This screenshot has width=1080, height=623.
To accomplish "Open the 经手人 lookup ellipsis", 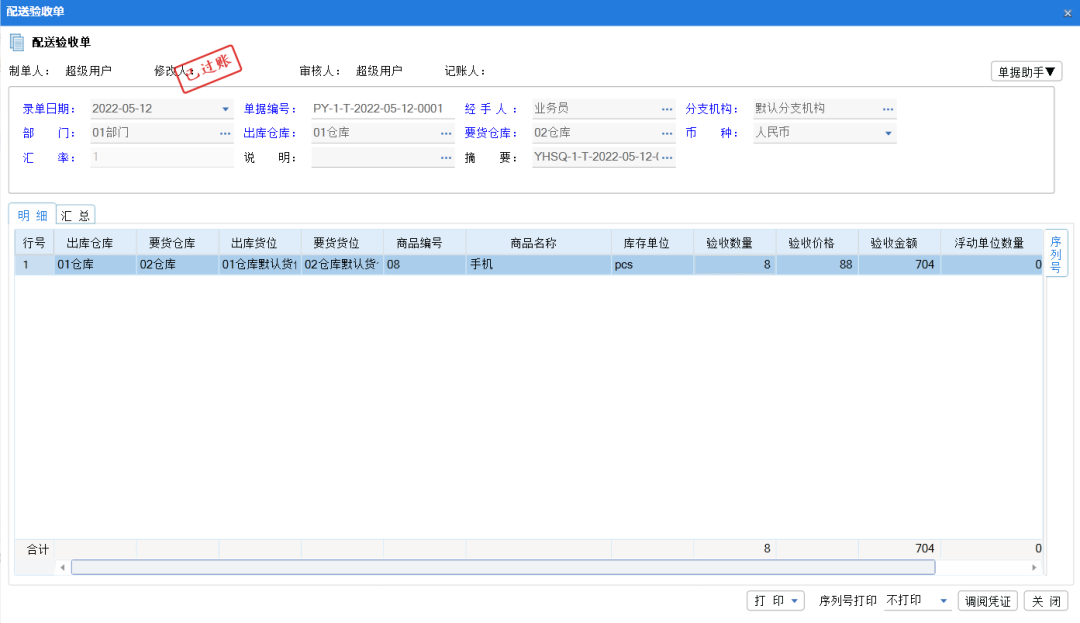I will [x=667, y=107].
